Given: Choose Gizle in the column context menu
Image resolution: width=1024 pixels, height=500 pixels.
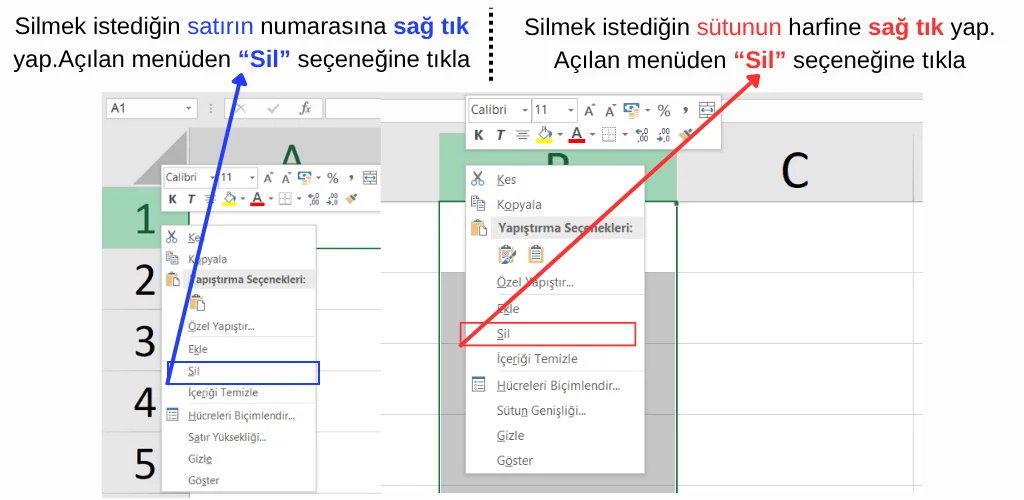Looking at the screenshot, I should (510, 435).
